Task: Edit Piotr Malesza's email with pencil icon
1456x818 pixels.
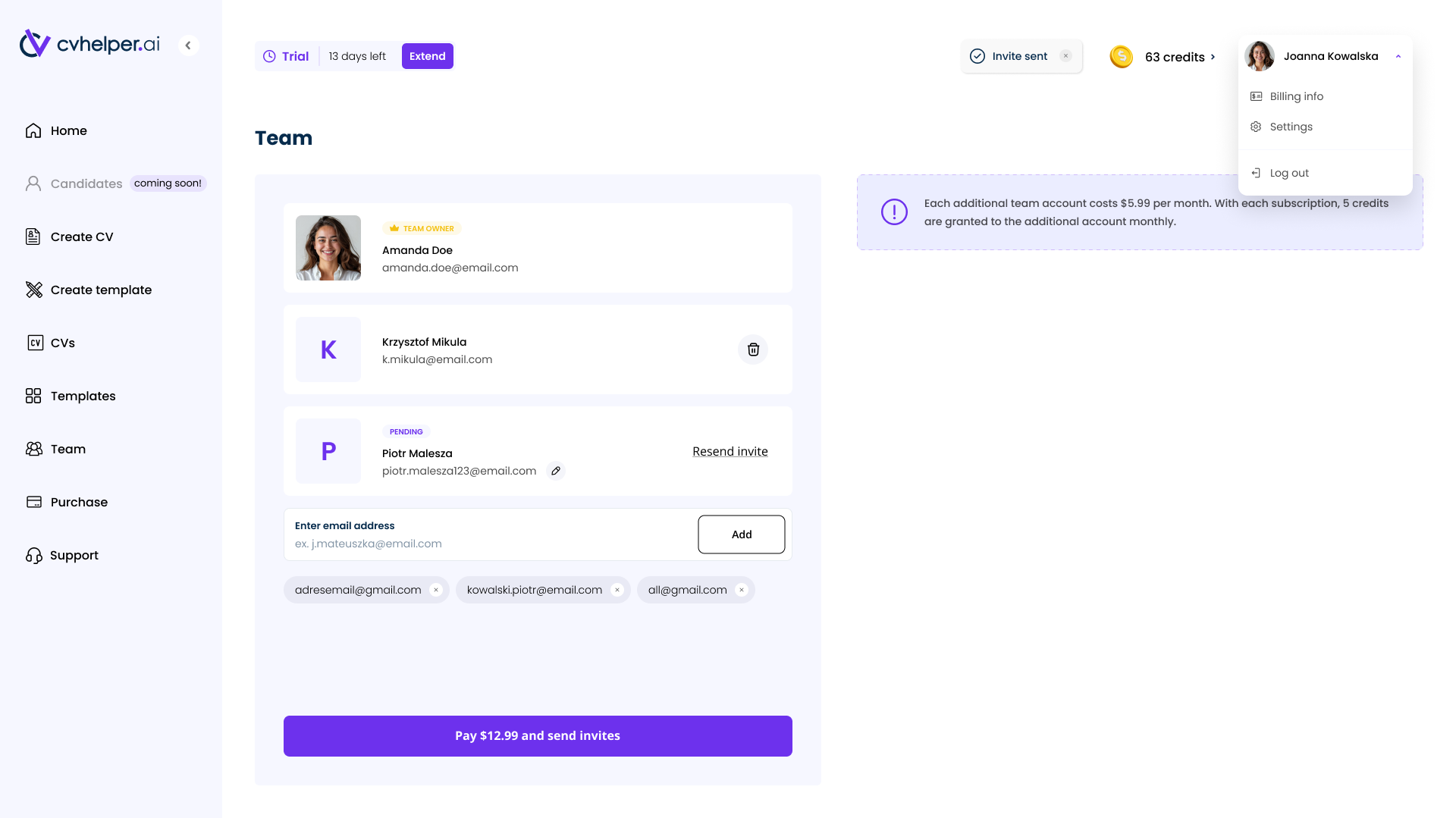Action: [x=556, y=471]
